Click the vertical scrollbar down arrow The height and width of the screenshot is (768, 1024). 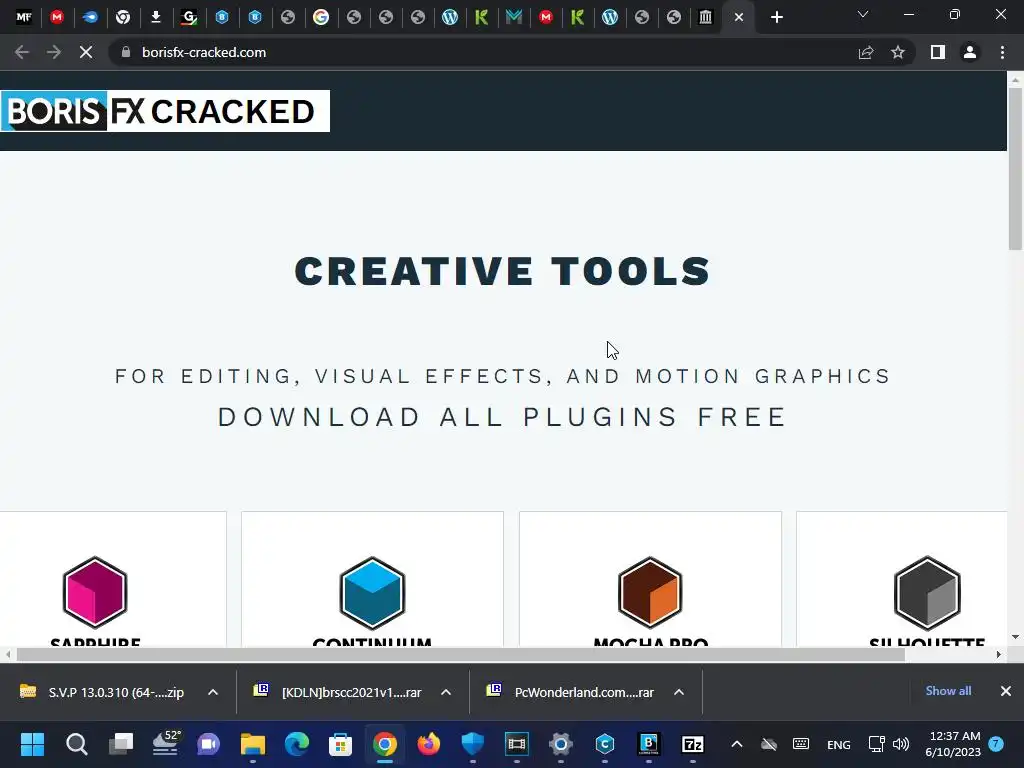1015,637
